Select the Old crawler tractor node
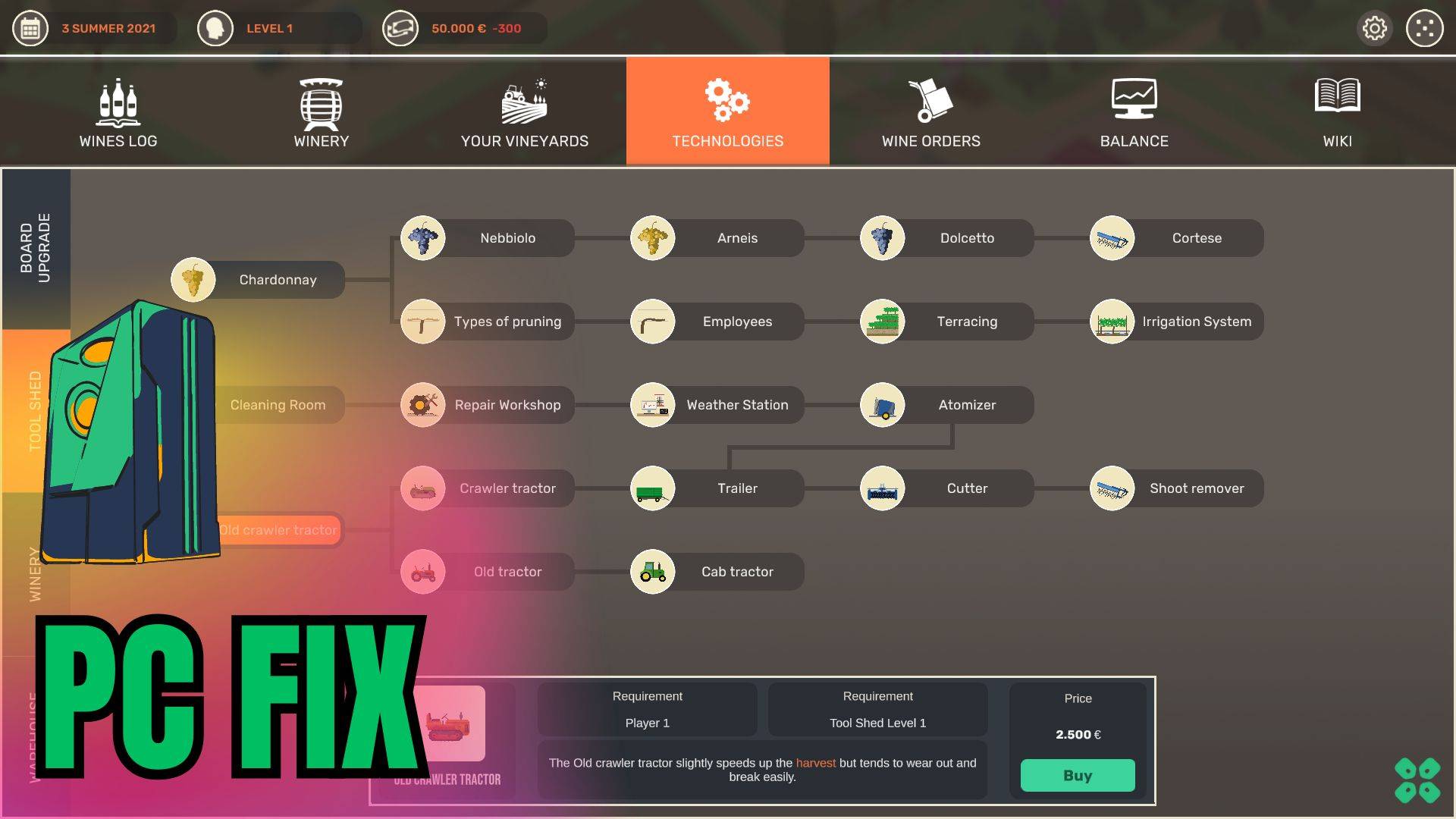1456x819 pixels. point(278,530)
